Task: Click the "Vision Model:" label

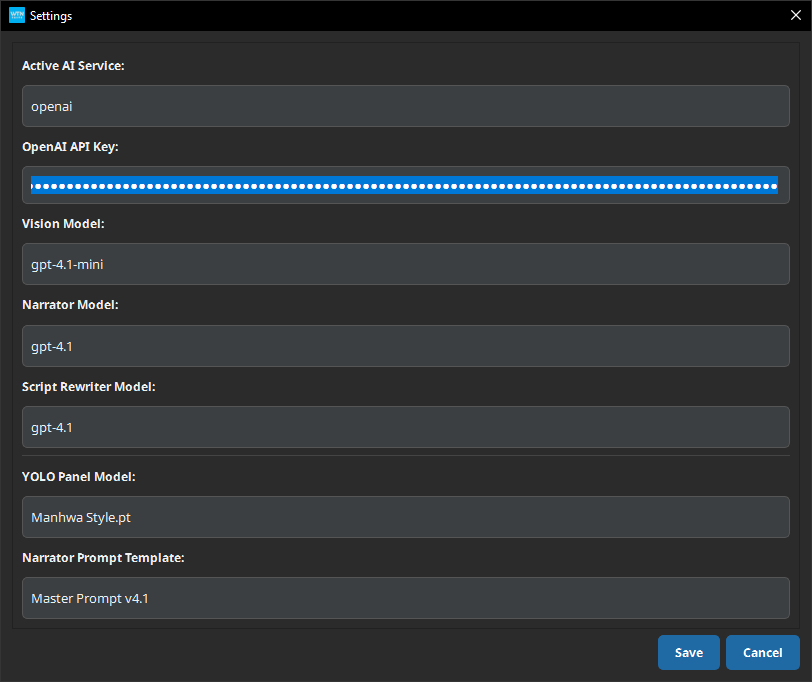Action: tap(63, 223)
